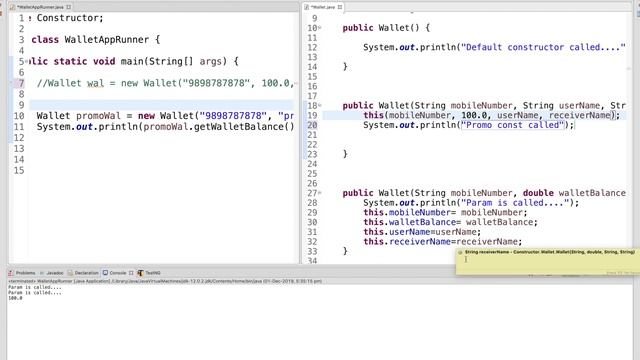
Task: Close the Console view tab
Action: (131, 273)
